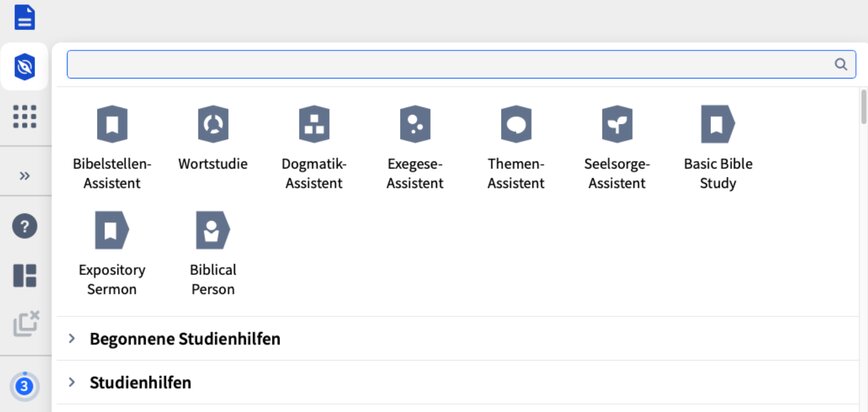Start the Expository Sermon workflow
This screenshot has width=868, height=412.
click(x=112, y=231)
